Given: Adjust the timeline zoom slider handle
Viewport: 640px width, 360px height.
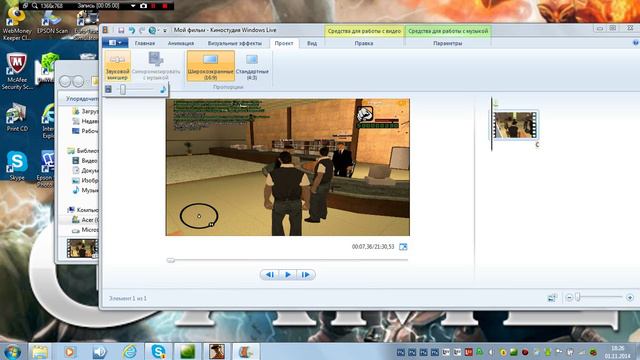Looking at the screenshot, I should (x=578, y=298).
